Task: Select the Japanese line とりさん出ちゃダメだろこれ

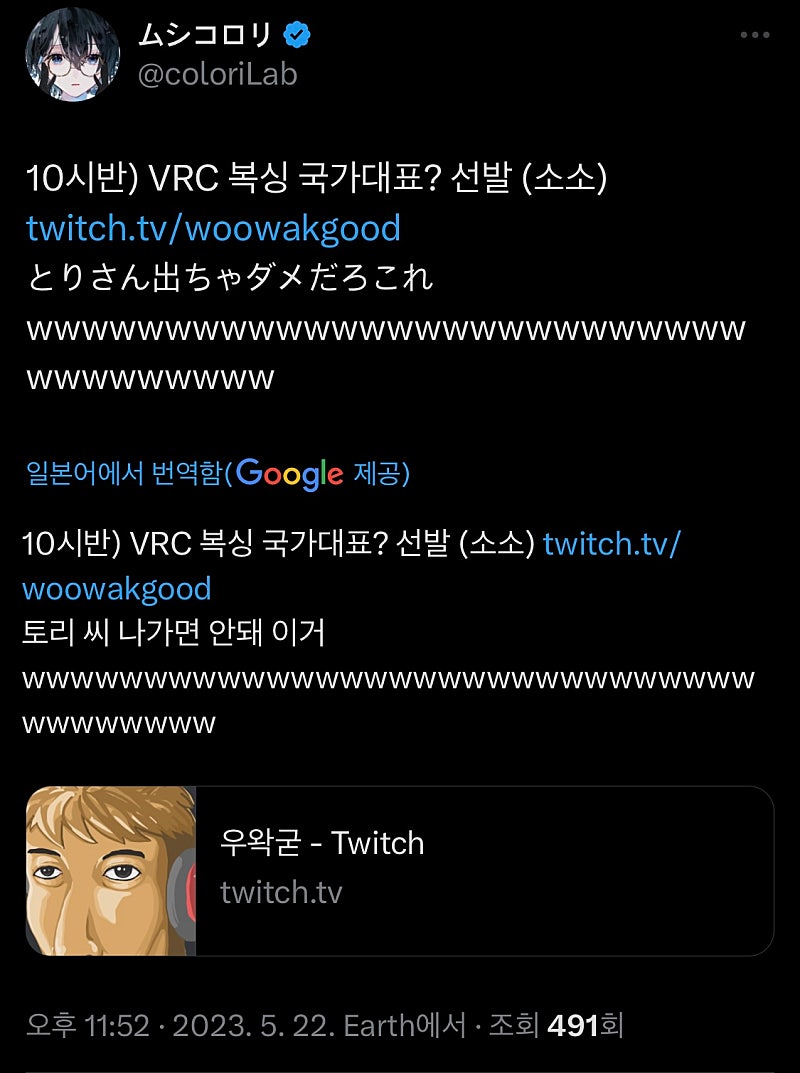Action: (x=230, y=278)
